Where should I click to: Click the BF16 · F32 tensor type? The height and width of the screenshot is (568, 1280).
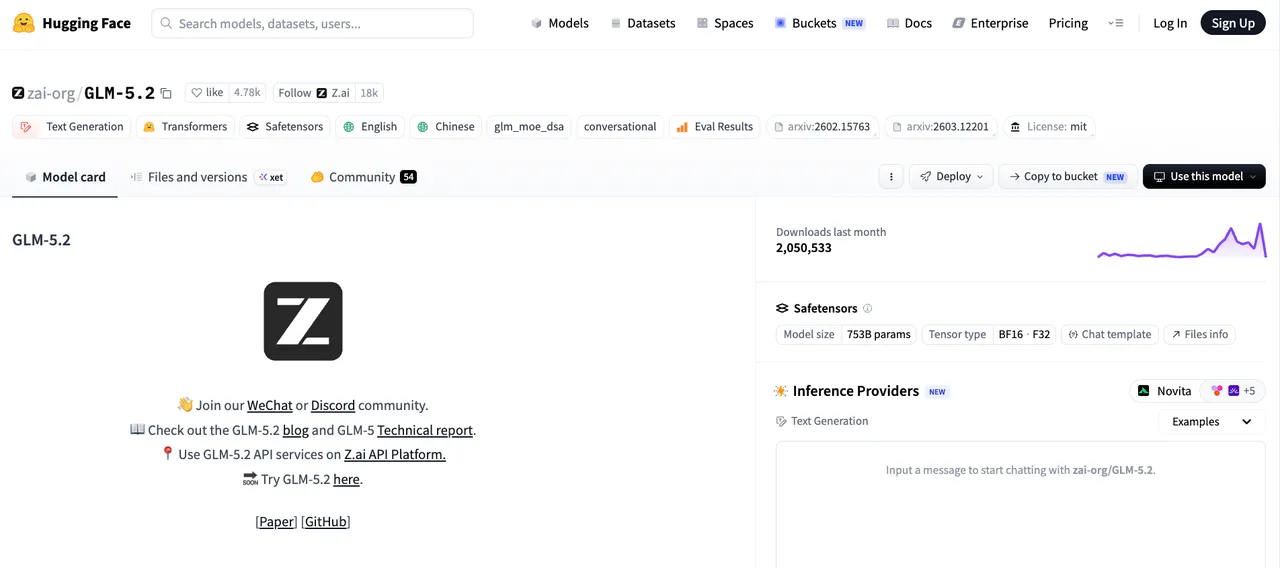tap(1025, 334)
